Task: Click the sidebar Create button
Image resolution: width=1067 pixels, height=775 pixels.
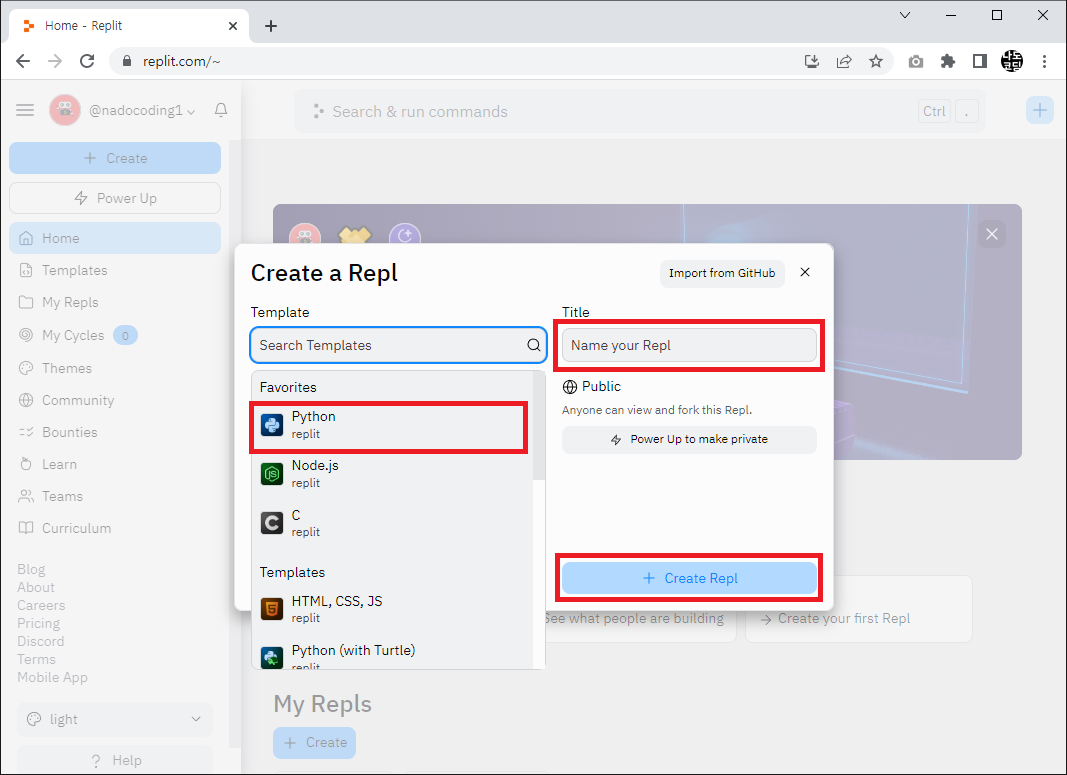Action: pos(115,158)
